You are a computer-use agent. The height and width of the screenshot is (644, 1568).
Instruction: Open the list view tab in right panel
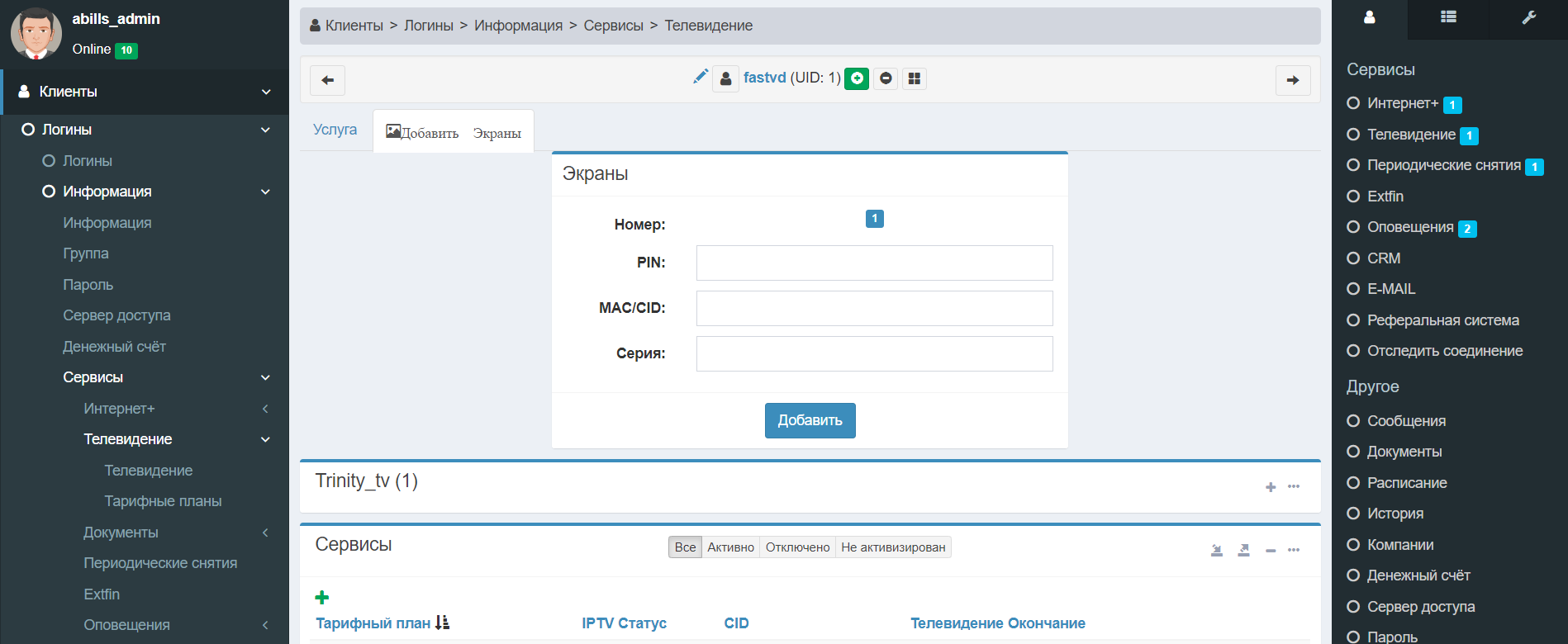click(x=1448, y=17)
